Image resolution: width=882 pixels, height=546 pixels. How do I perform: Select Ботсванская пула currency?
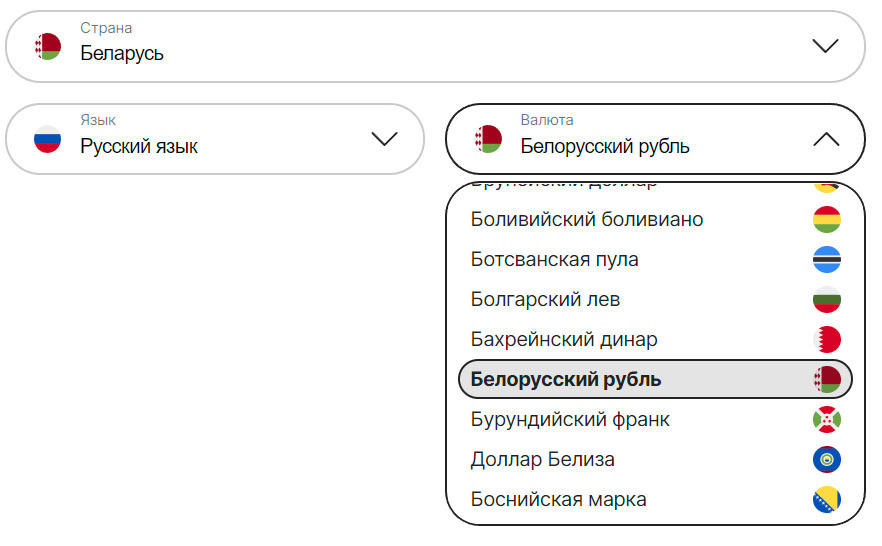click(x=554, y=260)
